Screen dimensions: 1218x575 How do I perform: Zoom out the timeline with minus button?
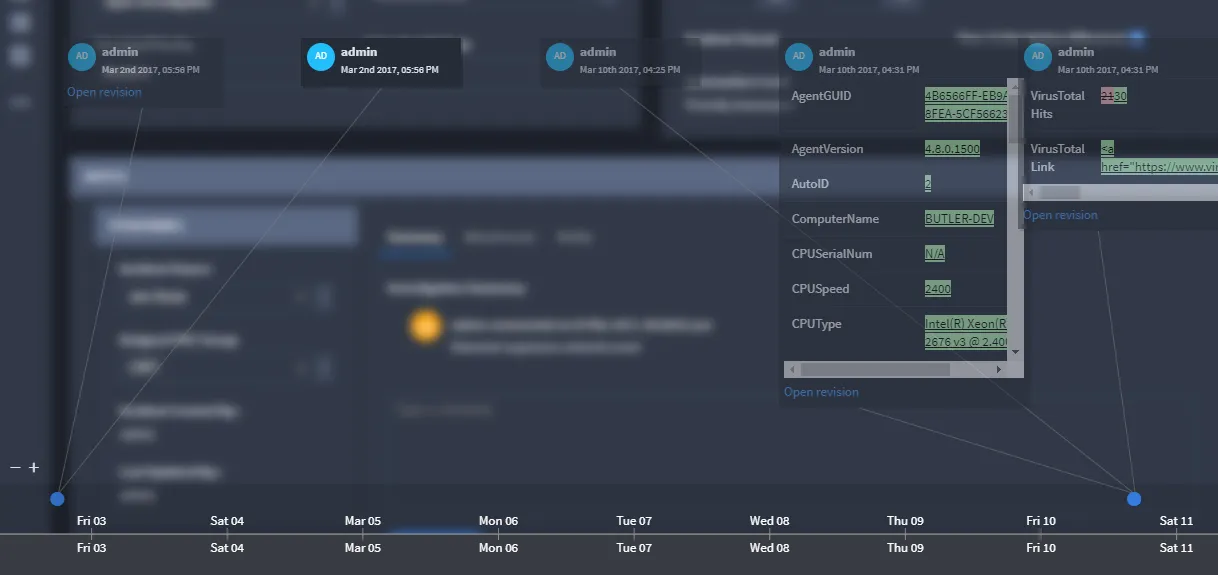pyautogui.click(x=15, y=468)
